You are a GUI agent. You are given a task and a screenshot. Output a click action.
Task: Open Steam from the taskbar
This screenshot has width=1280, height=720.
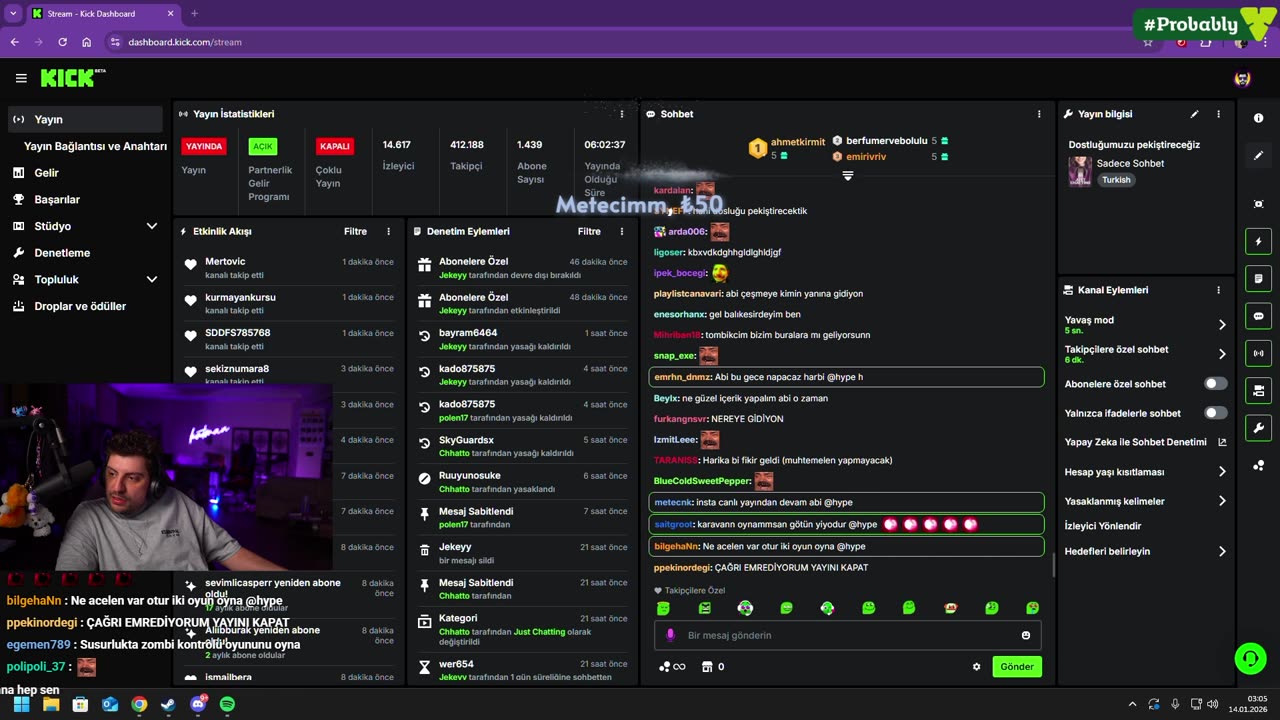pos(168,704)
